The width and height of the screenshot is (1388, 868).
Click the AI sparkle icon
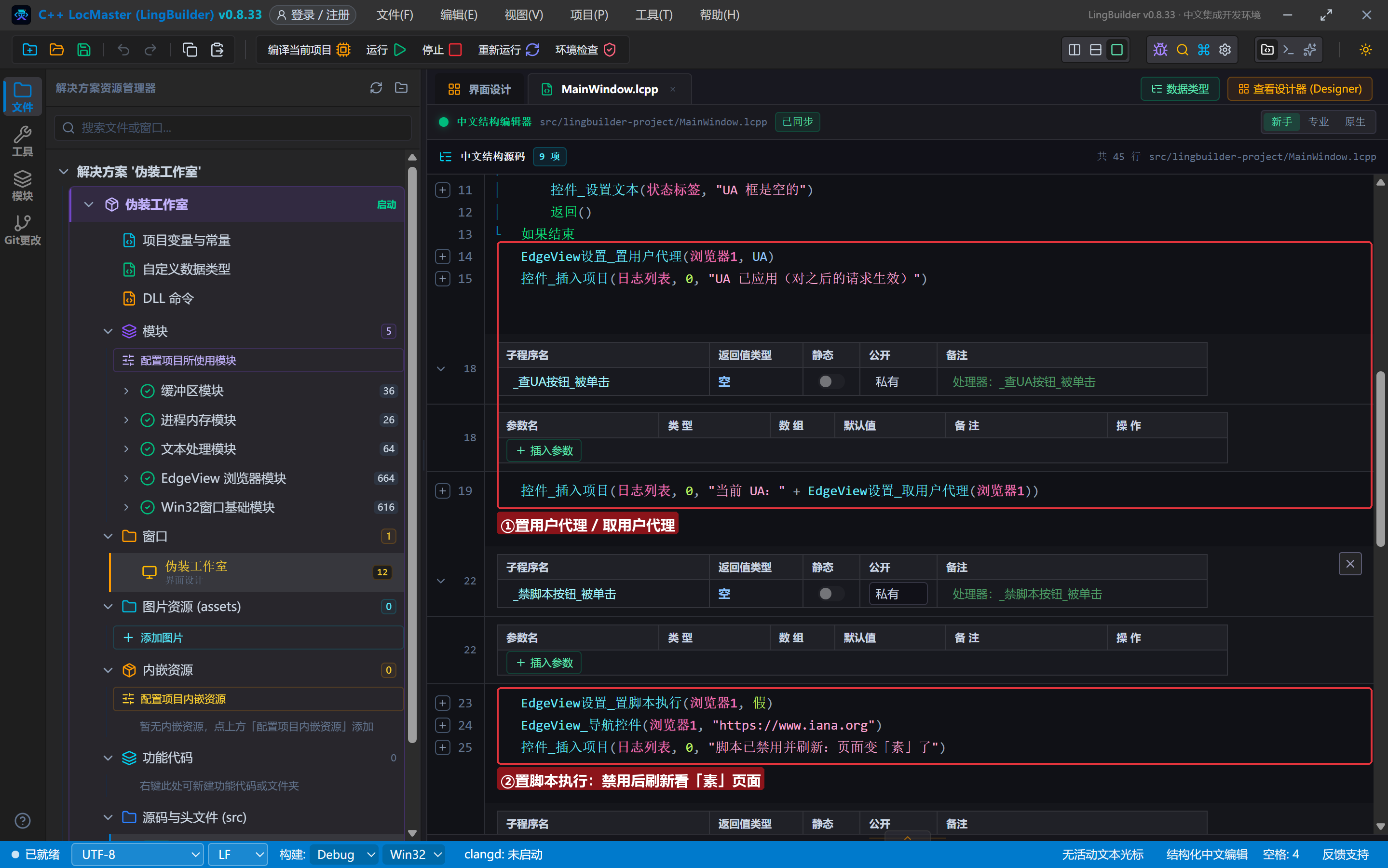click(x=1310, y=50)
